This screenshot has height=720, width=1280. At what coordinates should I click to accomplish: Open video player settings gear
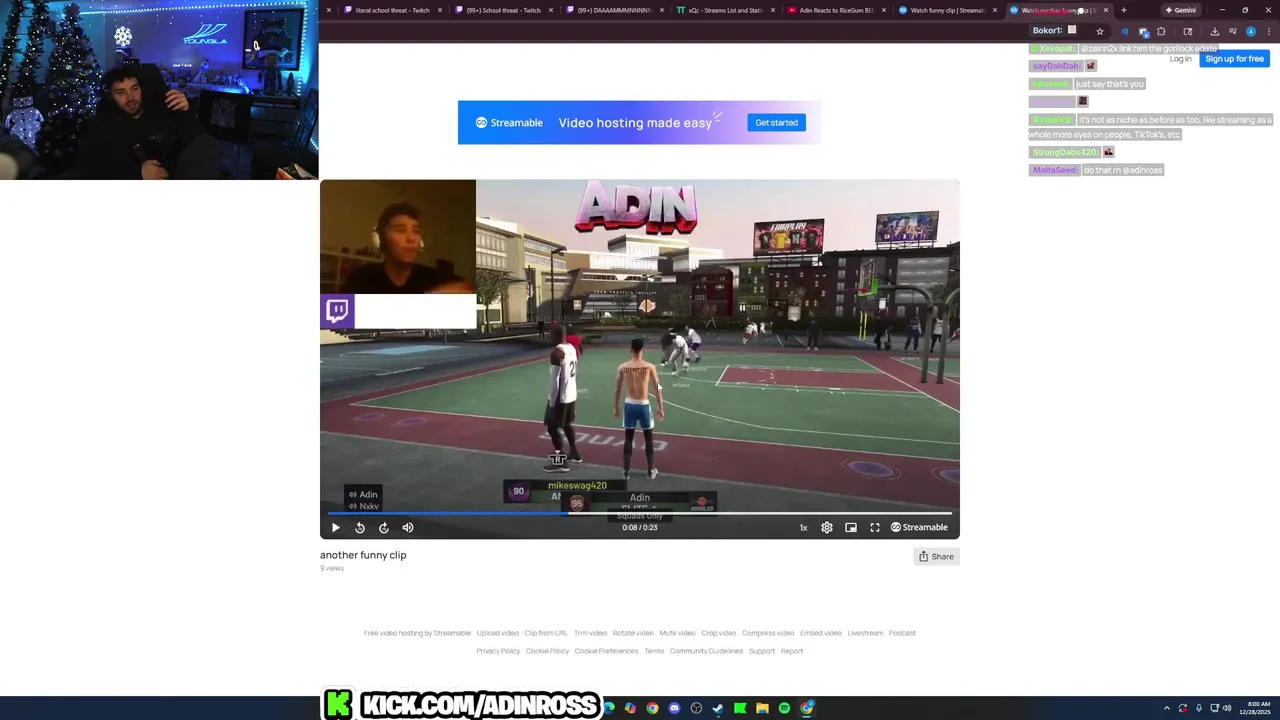point(827,527)
